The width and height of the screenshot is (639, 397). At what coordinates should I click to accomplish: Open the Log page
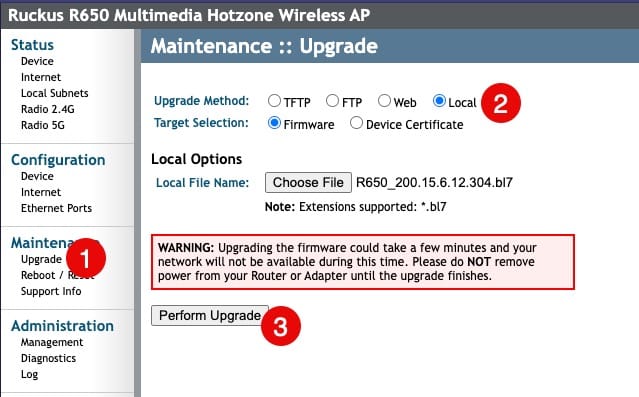(29, 375)
